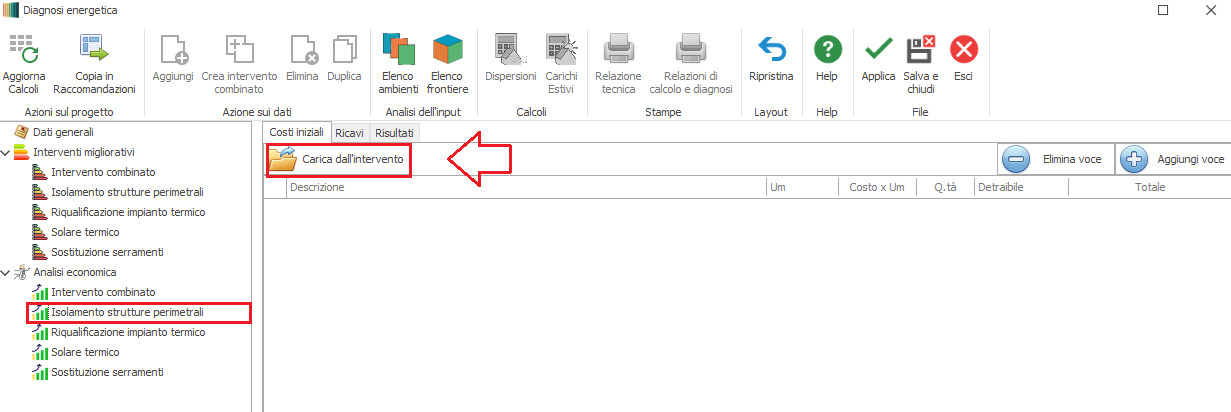Select the Costi iniziali tab

[296, 133]
